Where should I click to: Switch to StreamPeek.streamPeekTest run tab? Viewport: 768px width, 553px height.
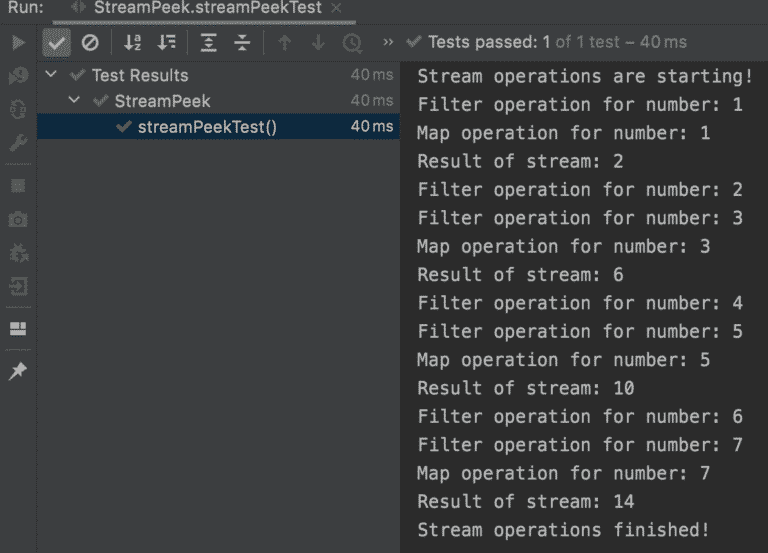pyautogui.click(x=207, y=8)
